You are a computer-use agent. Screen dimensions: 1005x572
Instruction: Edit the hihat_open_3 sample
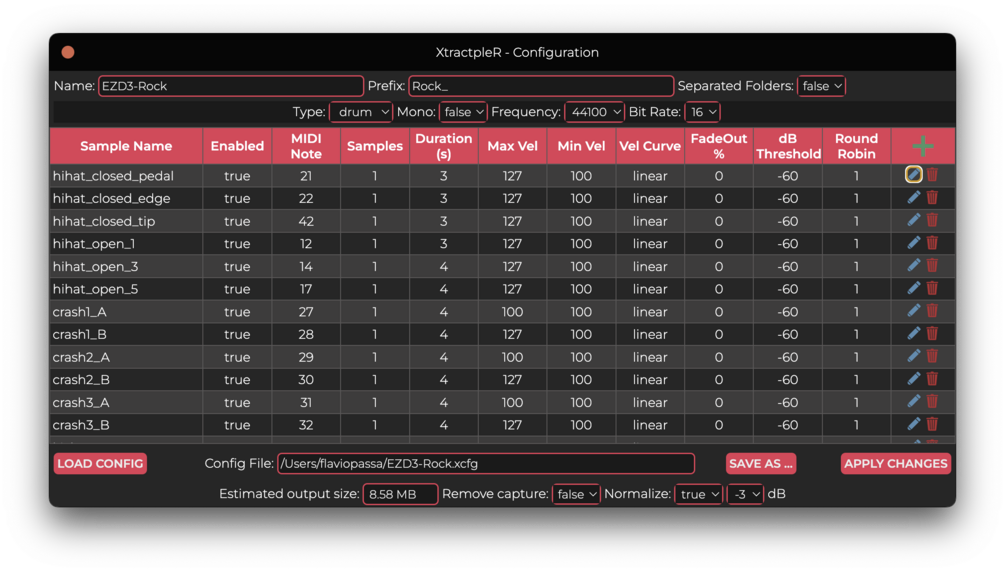913,265
